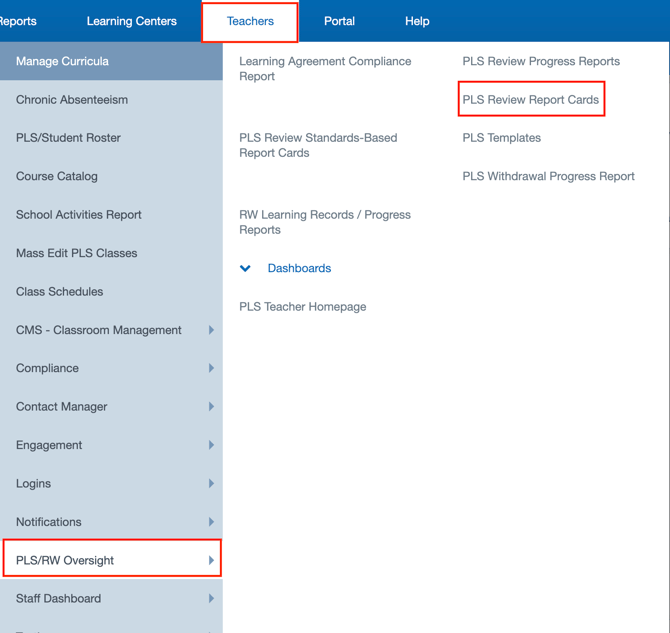Viewport: 670px width, 633px height.
Task: Expand the PLS/RW Oversight arrow
Action: click(x=211, y=561)
